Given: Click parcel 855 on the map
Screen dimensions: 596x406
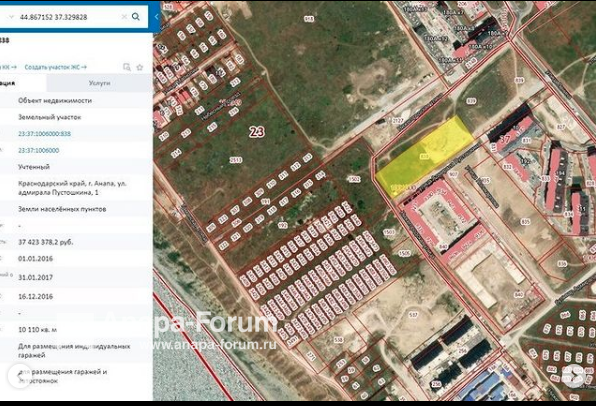Looking at the screenshot, I should 525,222.
